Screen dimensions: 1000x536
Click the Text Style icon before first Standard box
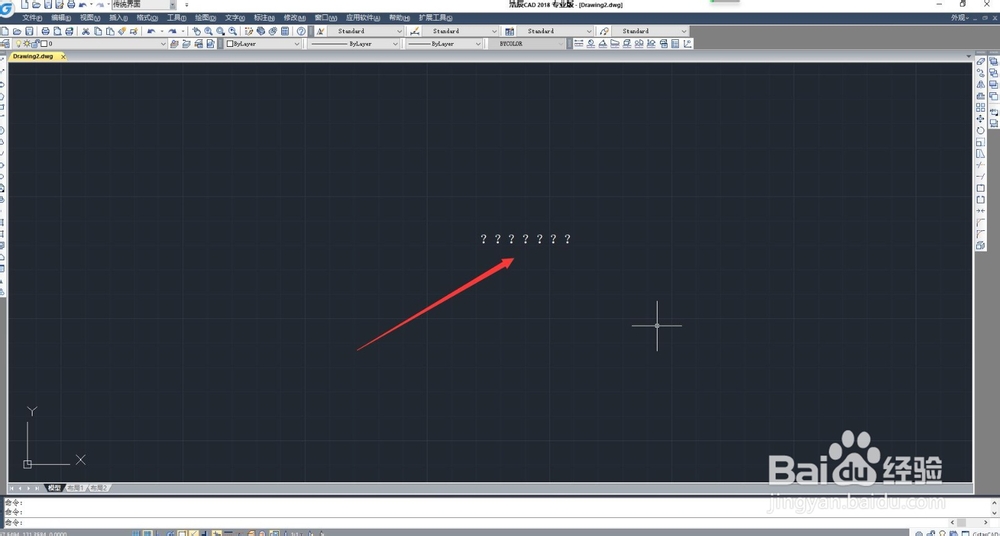tap(321, 31)
